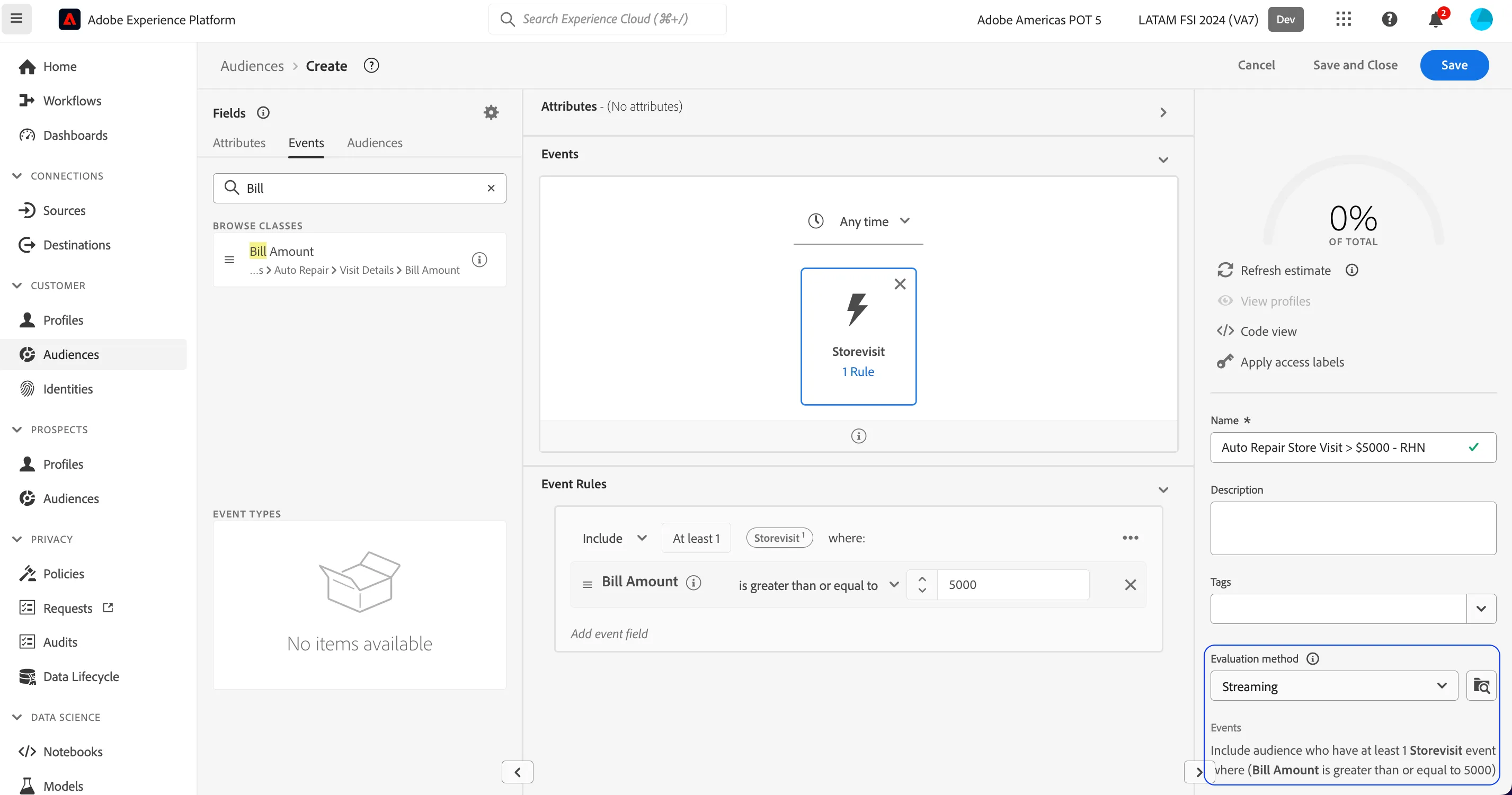Collapse the Events section chevron

1163,159
